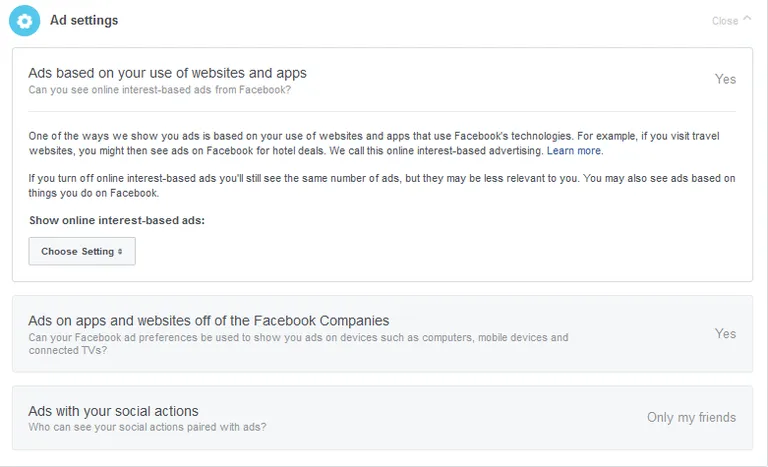Click Ads based on your use of websites and apps heading
Screen dimensions: 768x467
coord(167,73)
